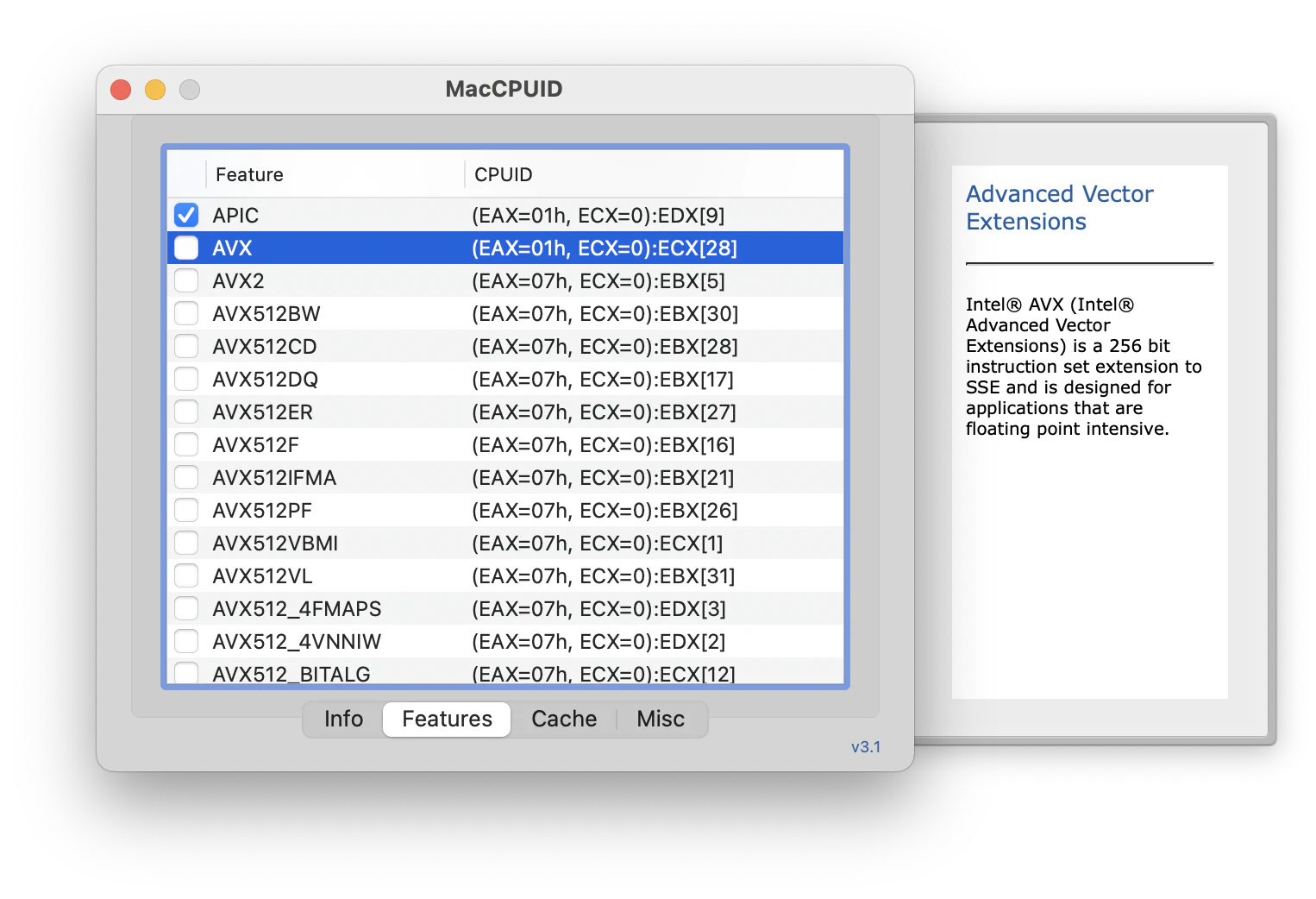Click CPUID value (EAX=07h, ECX=0):ECX[1]
The image size is (1316, 899).
pyautogui.click(x=597, y=544)
